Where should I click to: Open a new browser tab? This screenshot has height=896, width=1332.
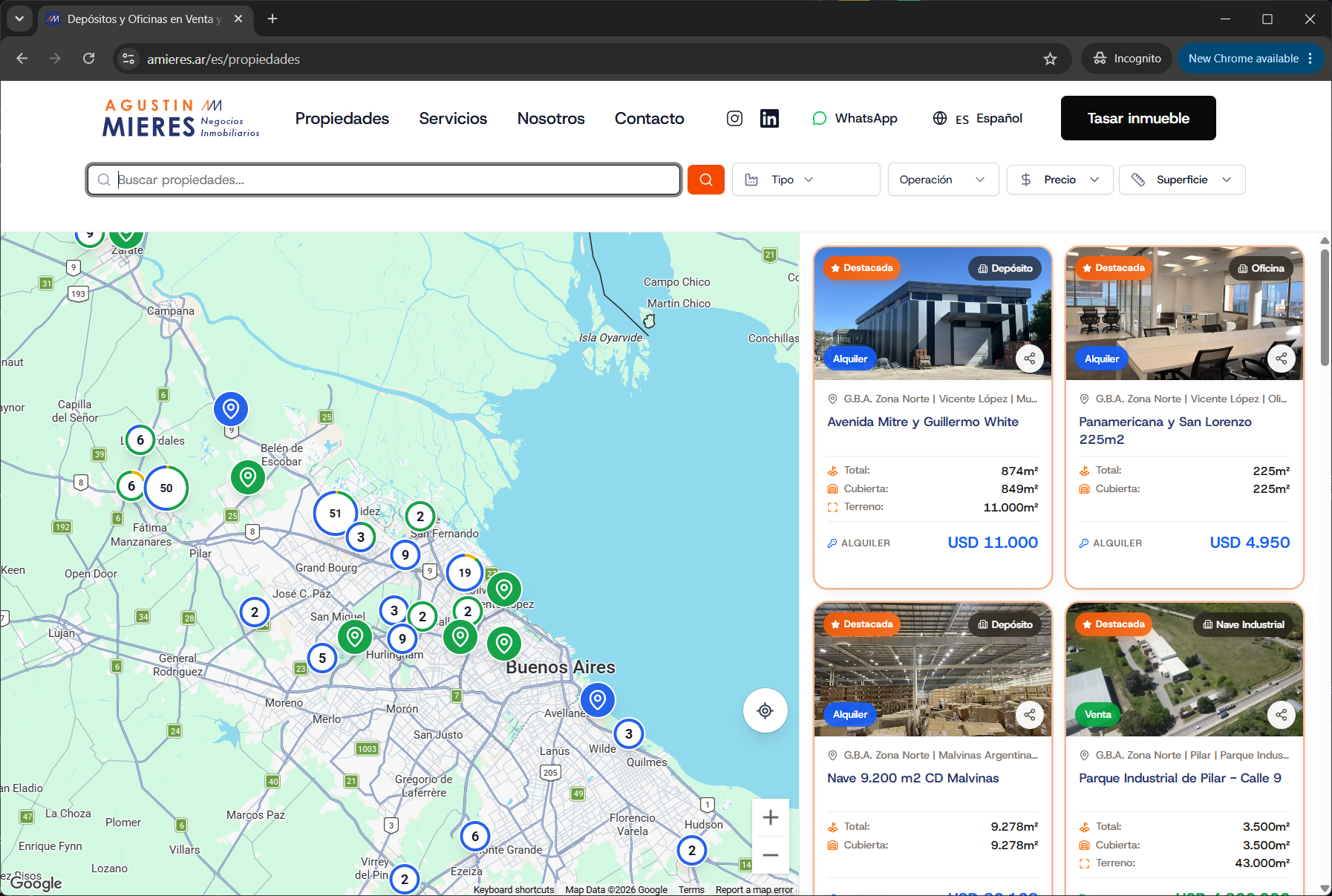click(x=272, y=19)
